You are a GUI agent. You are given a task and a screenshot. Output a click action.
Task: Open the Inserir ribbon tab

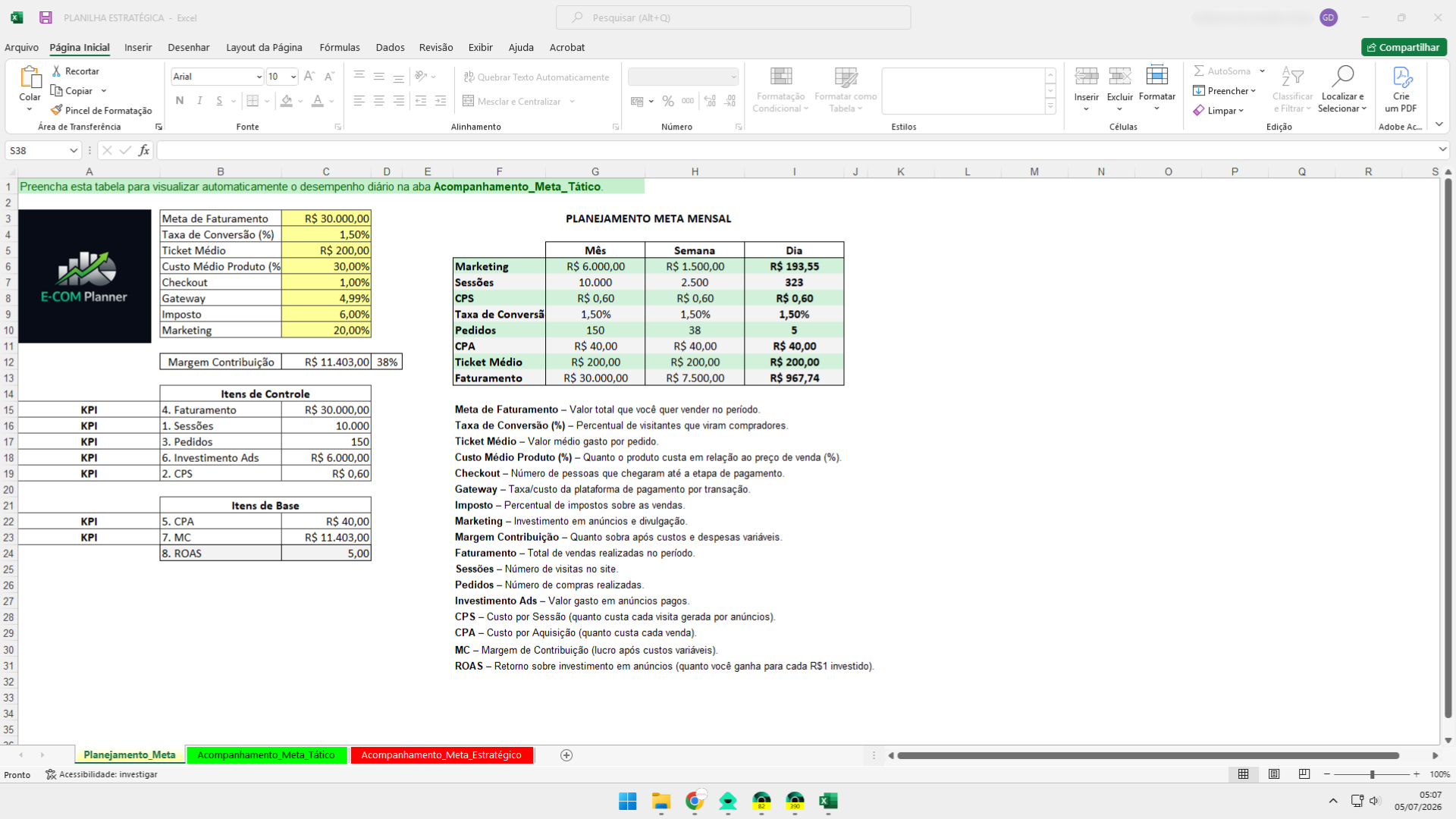(138, 47)
